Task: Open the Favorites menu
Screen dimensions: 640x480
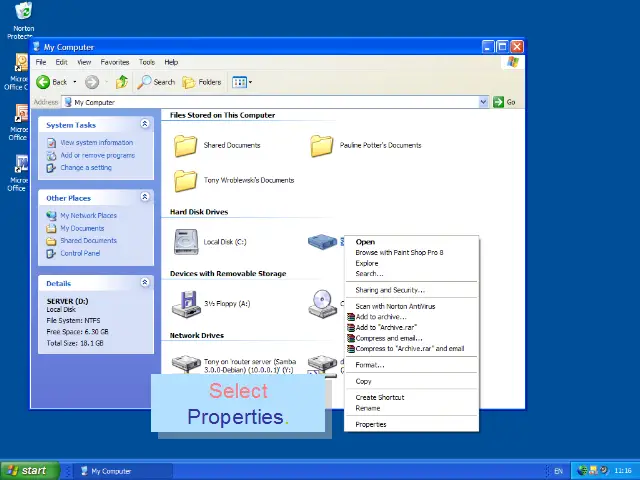Action: [115, 62]
